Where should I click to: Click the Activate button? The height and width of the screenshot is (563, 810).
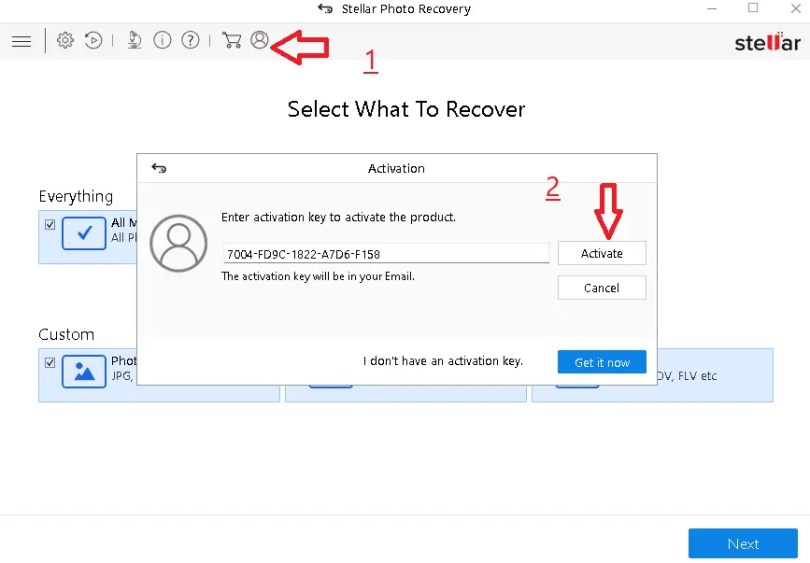602,253
